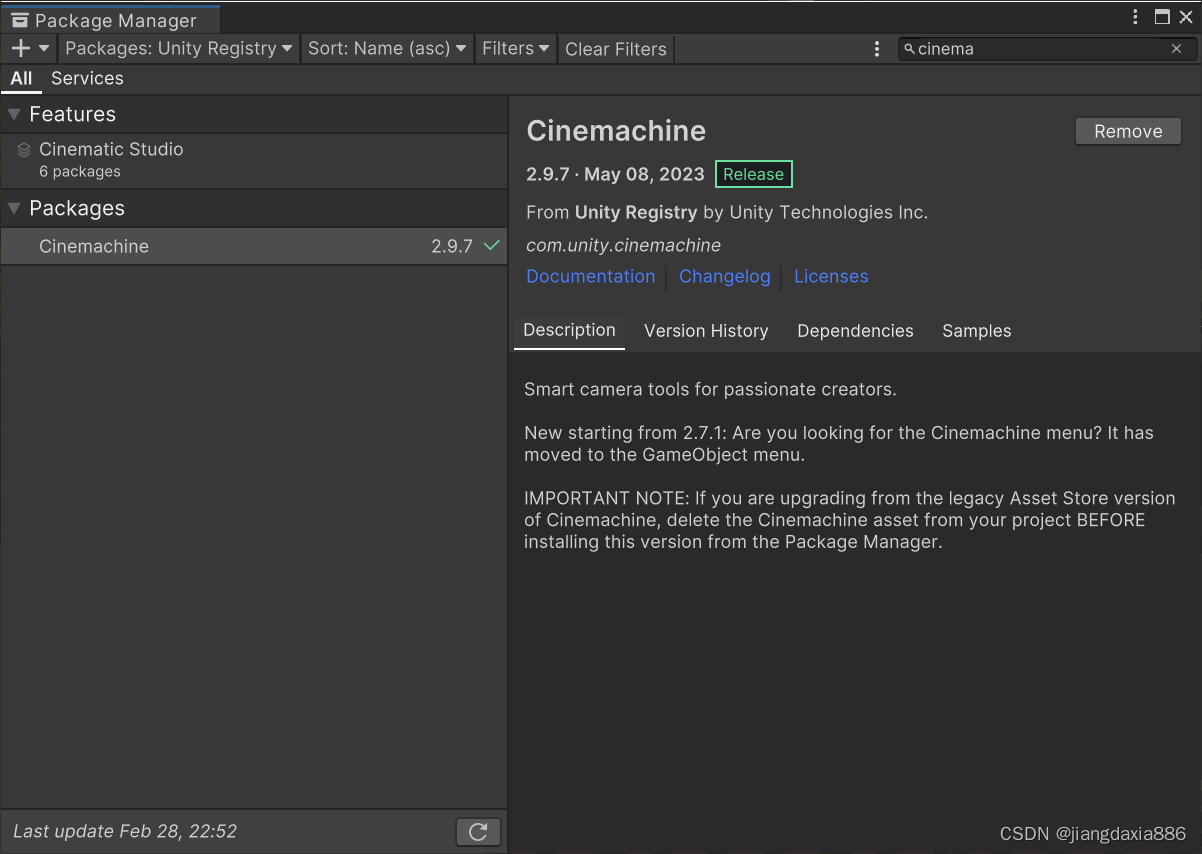
Task: Switch to the Services tab
Action: (87, 78)
